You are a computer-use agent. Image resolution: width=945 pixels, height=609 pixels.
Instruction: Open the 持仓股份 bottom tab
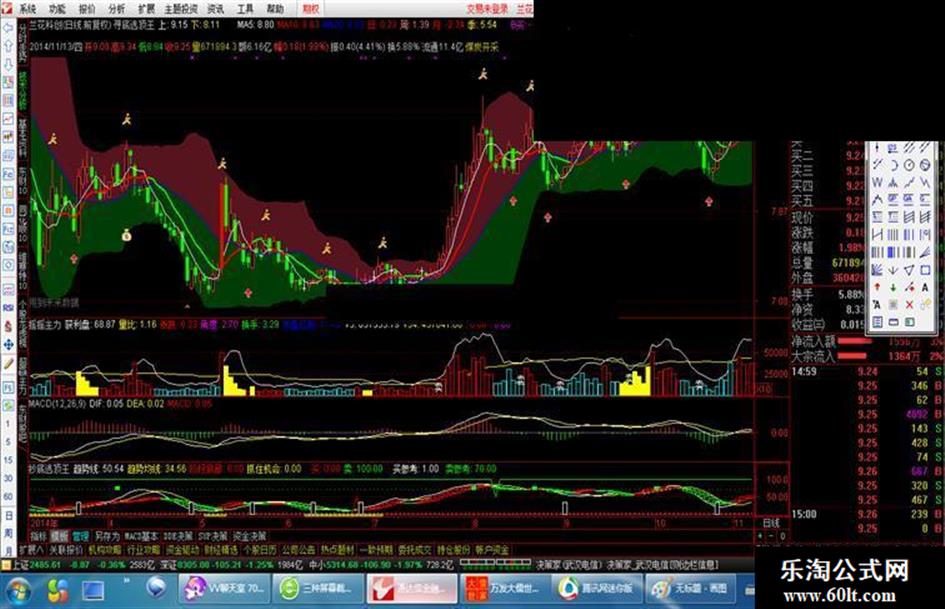[453, 550]
